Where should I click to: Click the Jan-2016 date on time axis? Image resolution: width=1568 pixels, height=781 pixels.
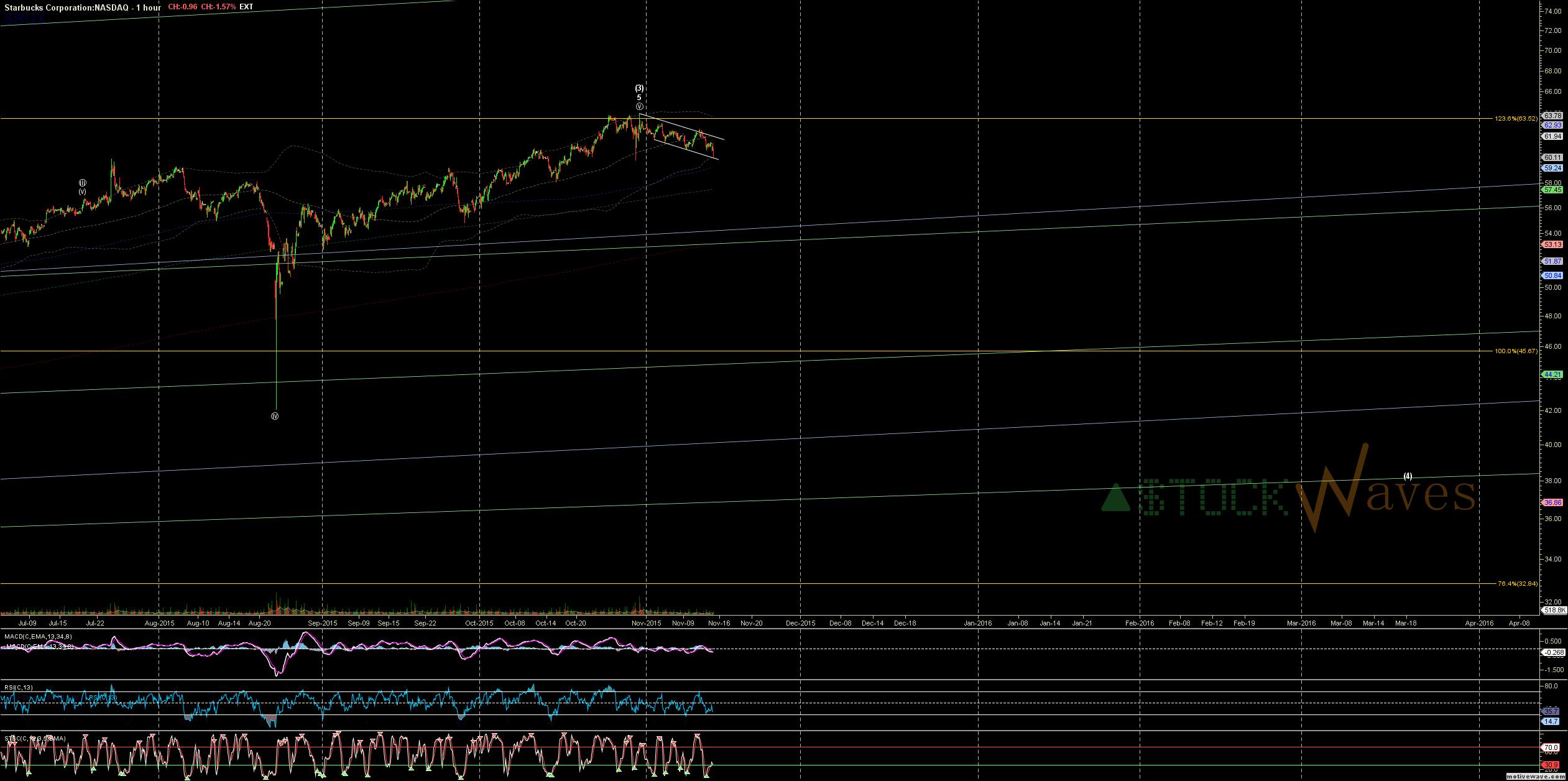click(978, 623)
